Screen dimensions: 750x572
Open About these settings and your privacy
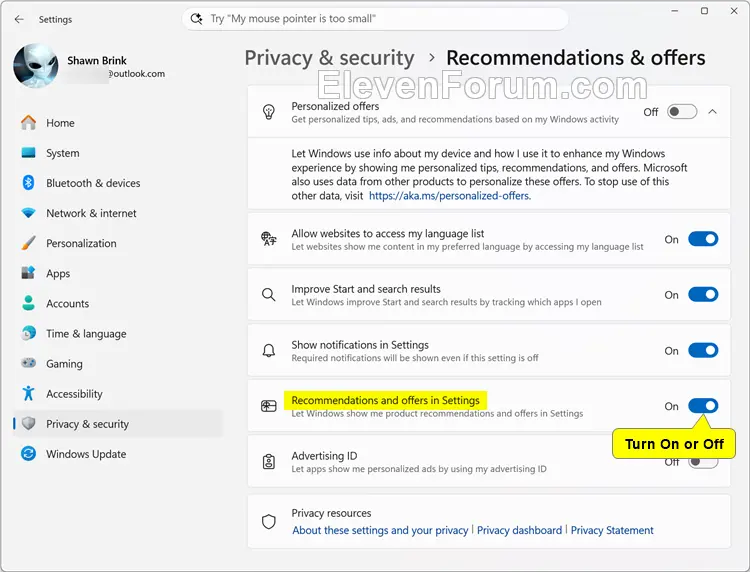380,530
